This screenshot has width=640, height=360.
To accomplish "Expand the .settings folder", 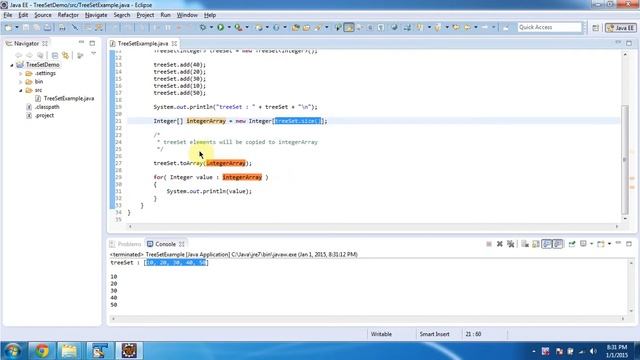I will [x=20, y=73].
